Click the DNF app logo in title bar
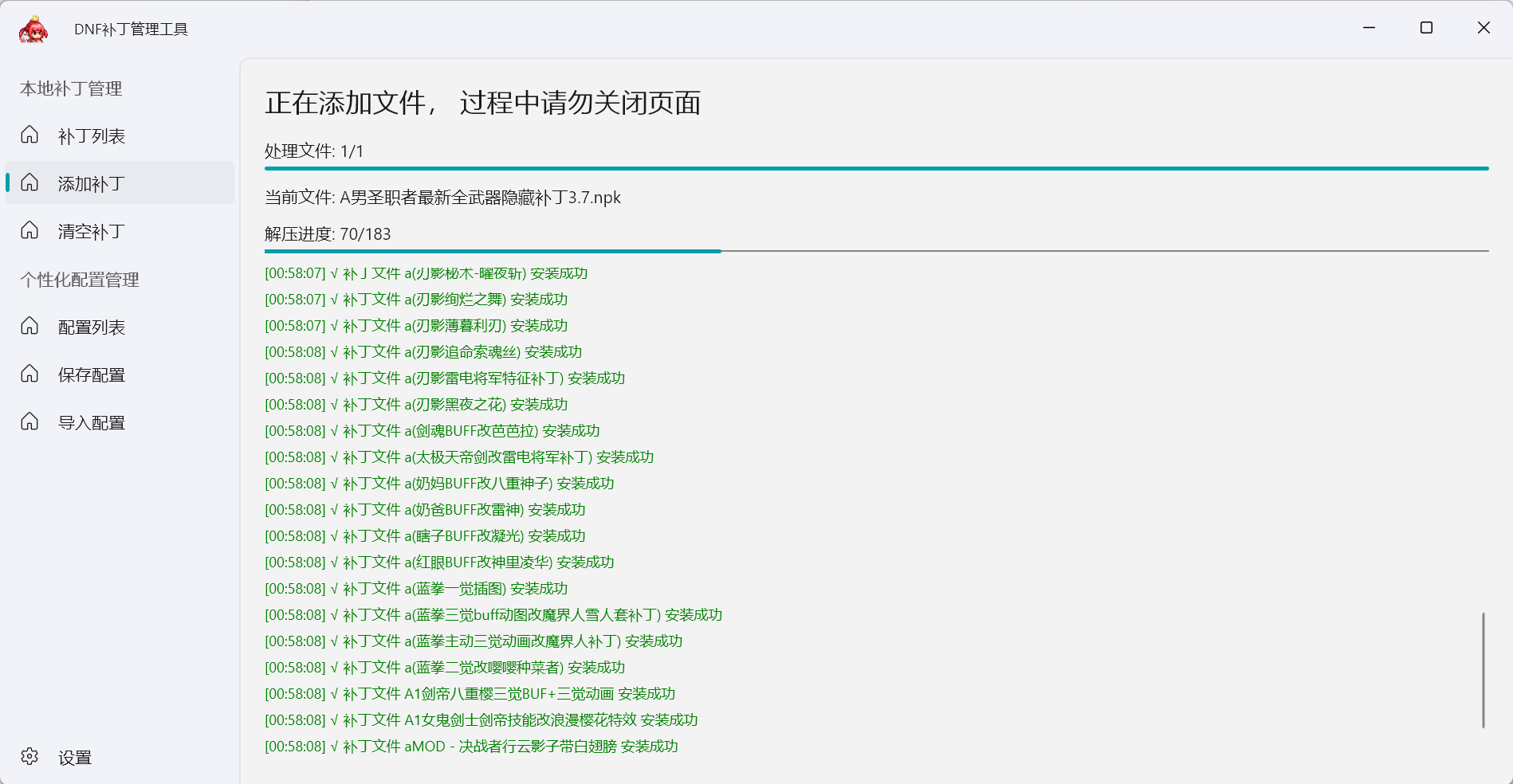Viewport: 1513px width, 784px height. [x=33, y=29]
